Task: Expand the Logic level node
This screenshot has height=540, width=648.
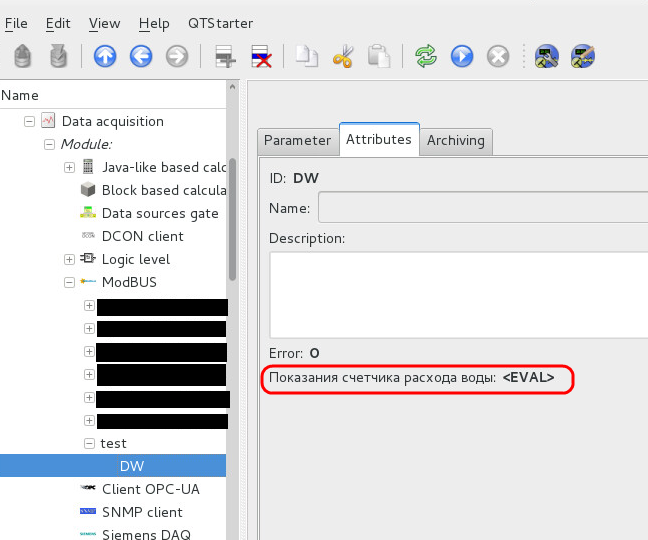Action: tap(69, 259)
